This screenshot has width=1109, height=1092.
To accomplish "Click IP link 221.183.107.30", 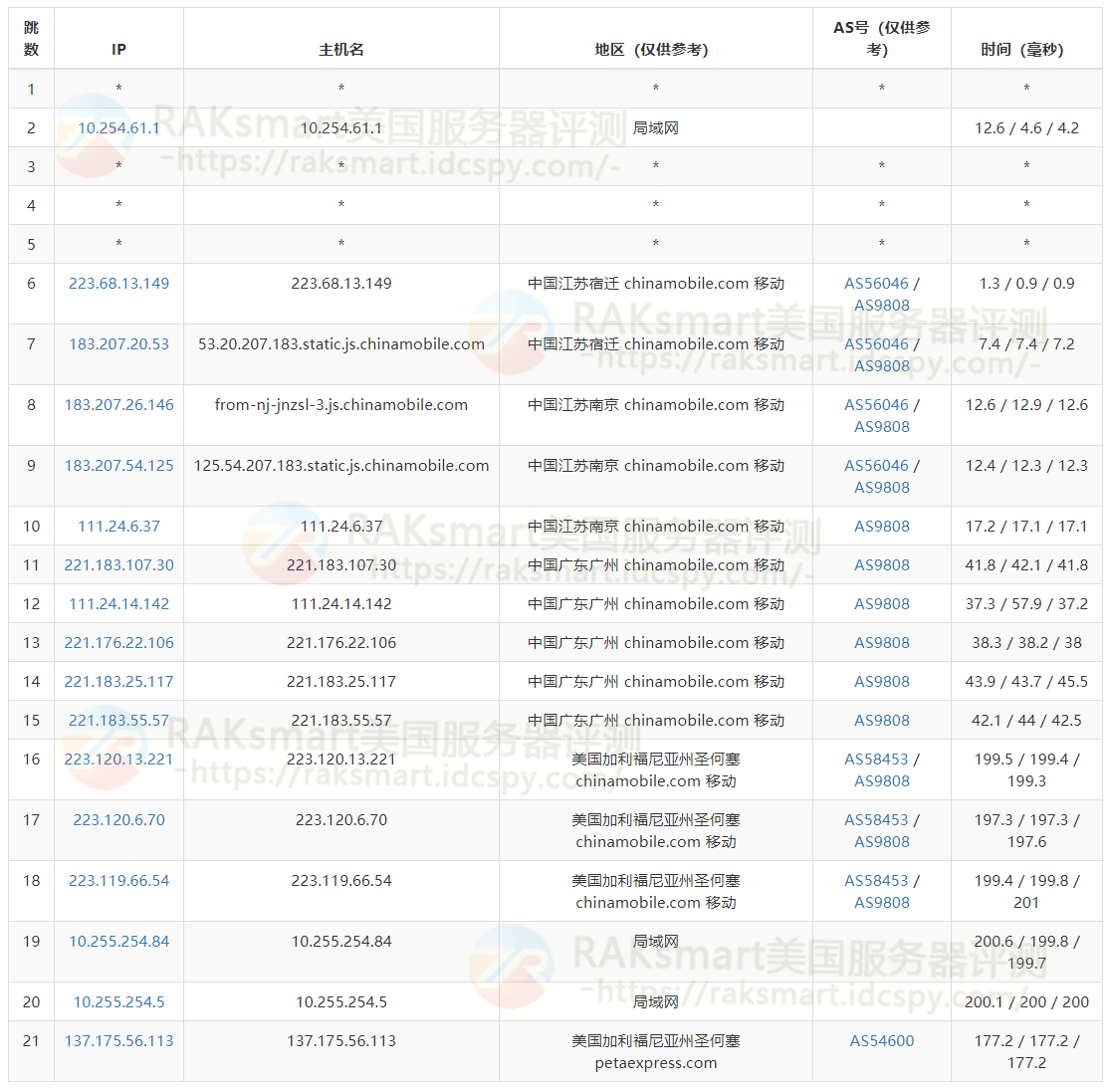I will point(118,565).
